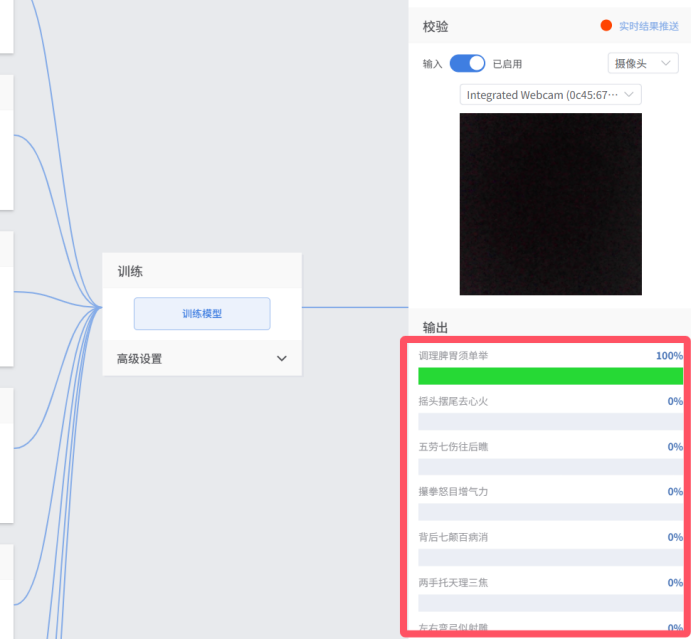Click the 训练模型 button
The width and height of the screenshot is (692, 640).
click(201, 313)
